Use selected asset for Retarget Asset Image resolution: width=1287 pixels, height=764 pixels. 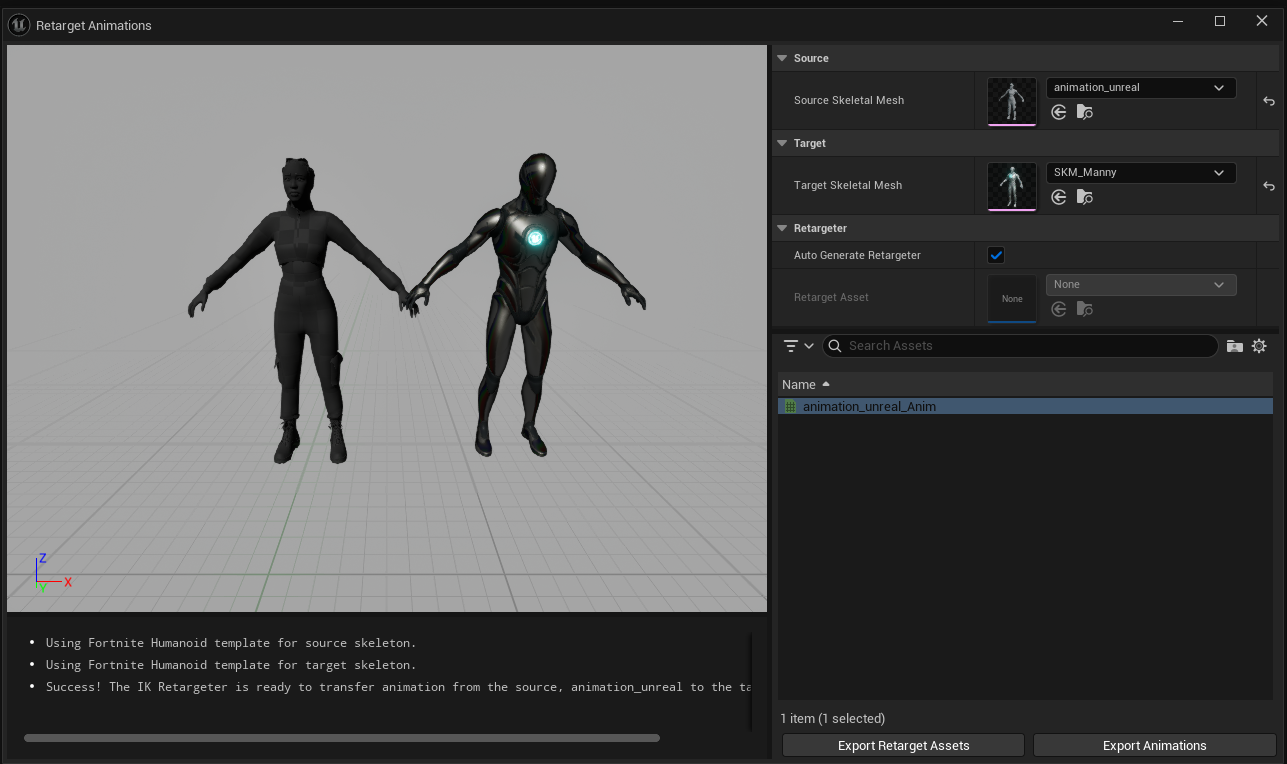coord(1059,310)
